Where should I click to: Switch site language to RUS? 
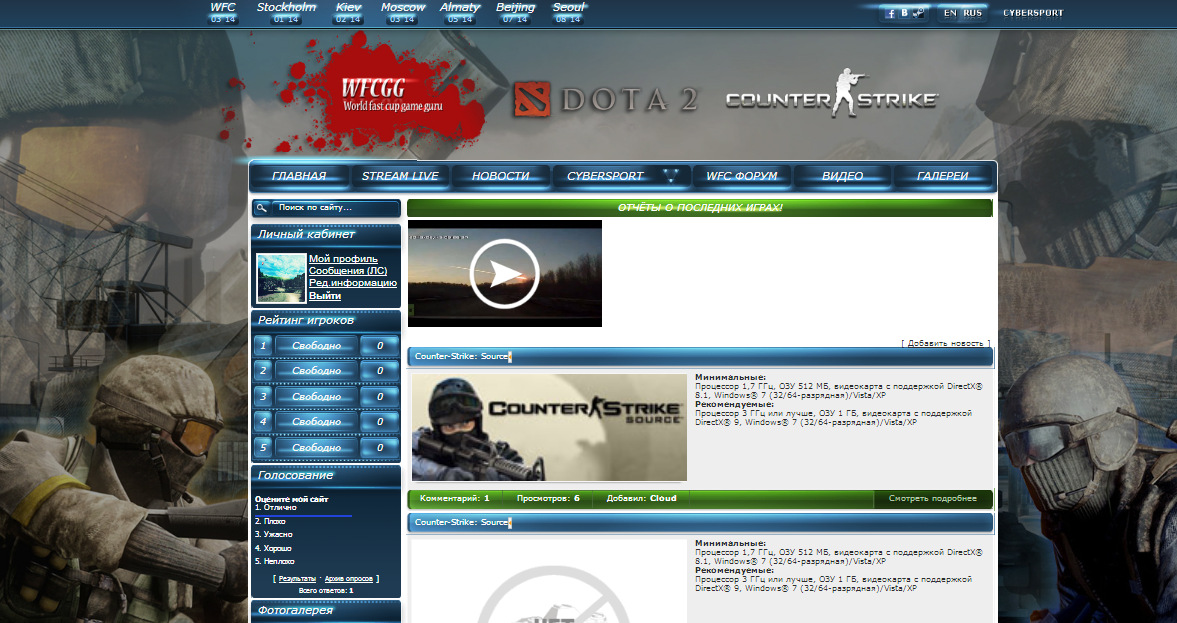point(972,13)
